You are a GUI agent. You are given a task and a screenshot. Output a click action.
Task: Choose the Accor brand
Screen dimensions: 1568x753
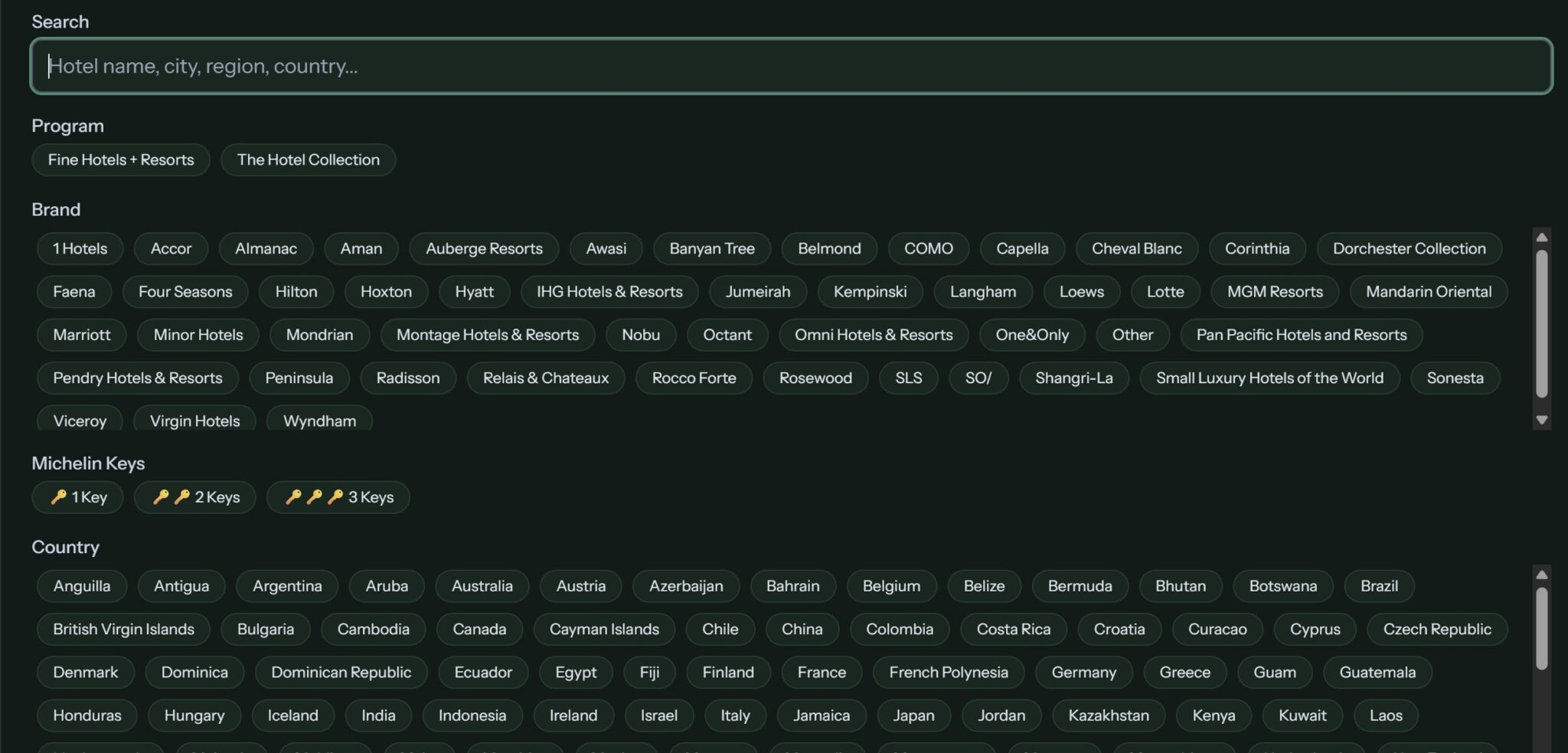171,249
